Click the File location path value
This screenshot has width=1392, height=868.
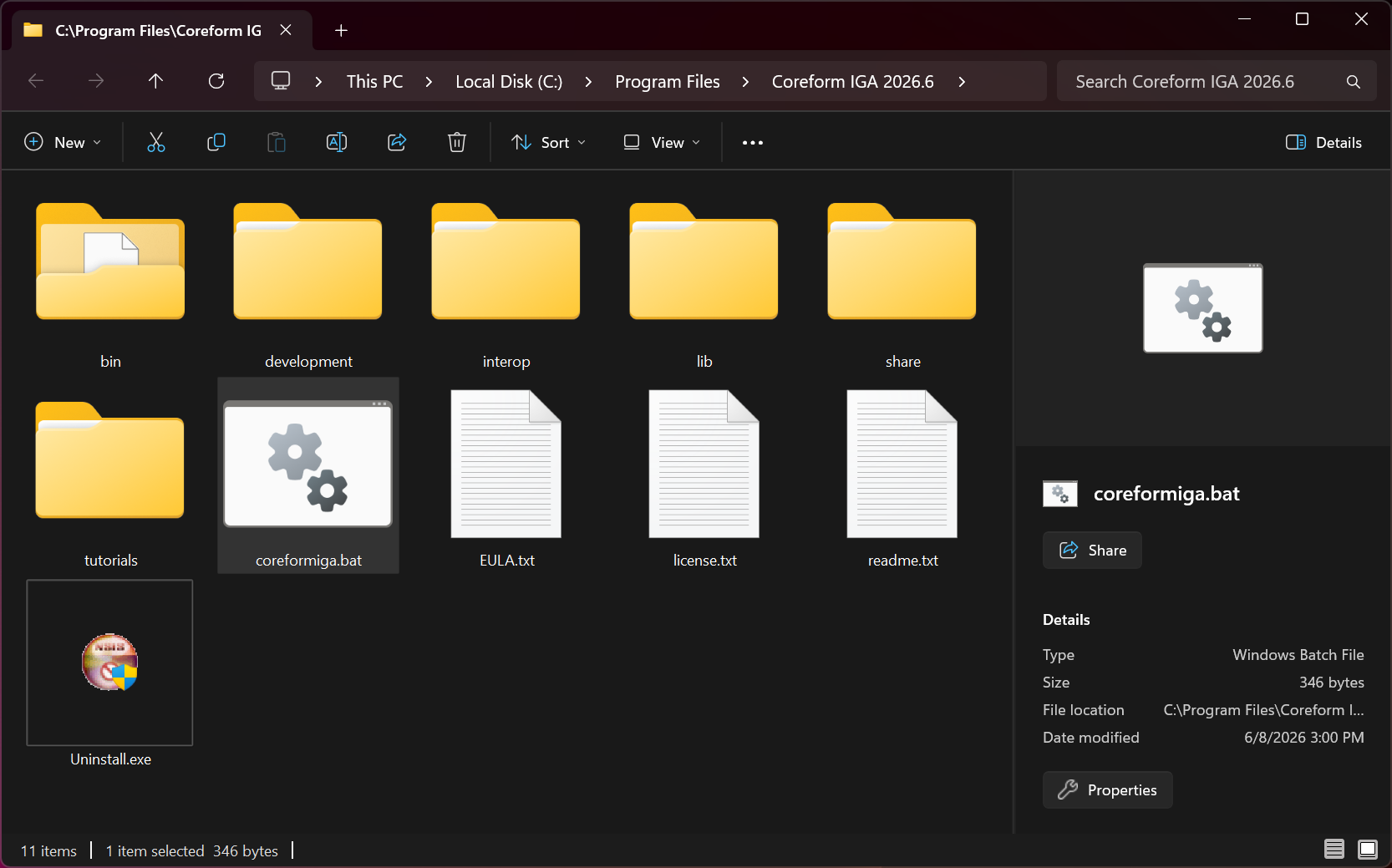tap(1264, 710)
